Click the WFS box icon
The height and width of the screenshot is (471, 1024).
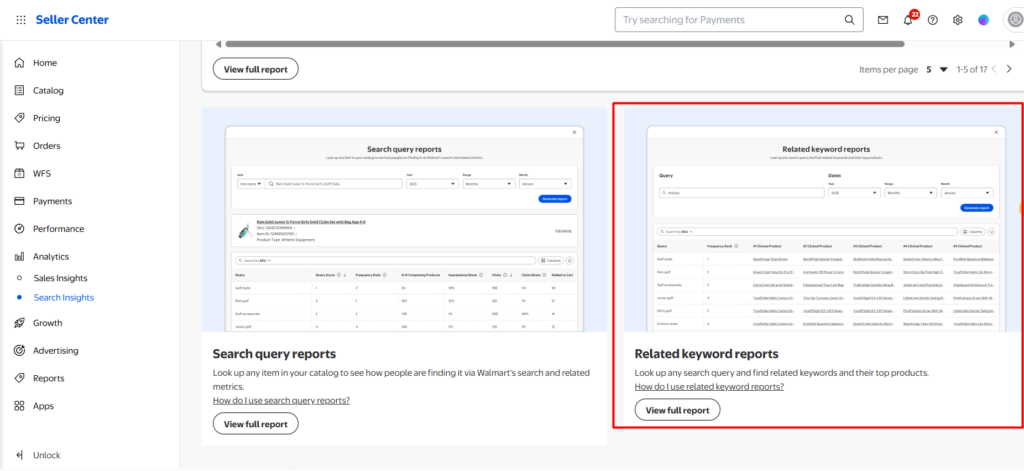click(x=20, y=173)
